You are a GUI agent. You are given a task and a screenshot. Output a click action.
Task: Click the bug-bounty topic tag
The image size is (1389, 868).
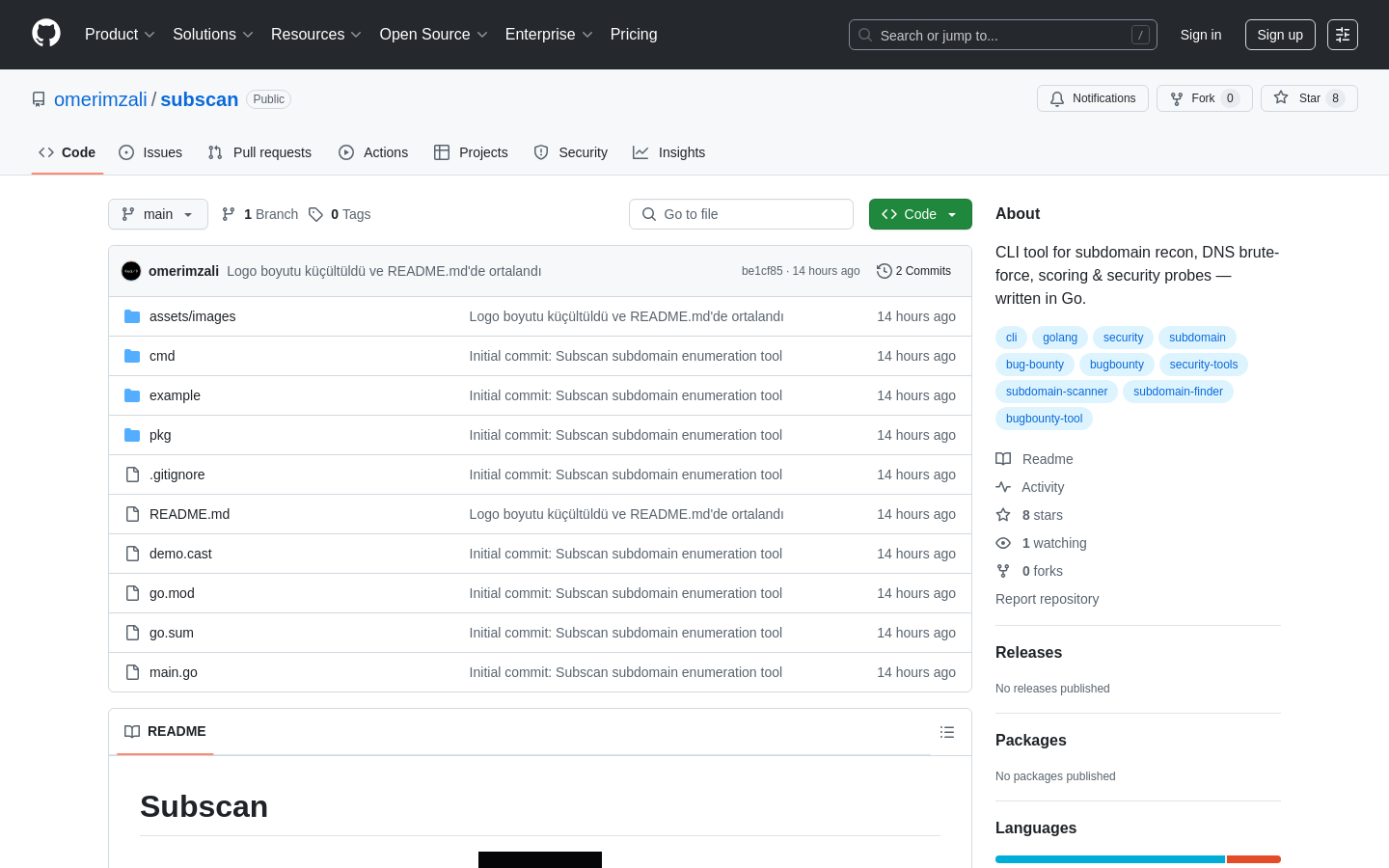1035,365
